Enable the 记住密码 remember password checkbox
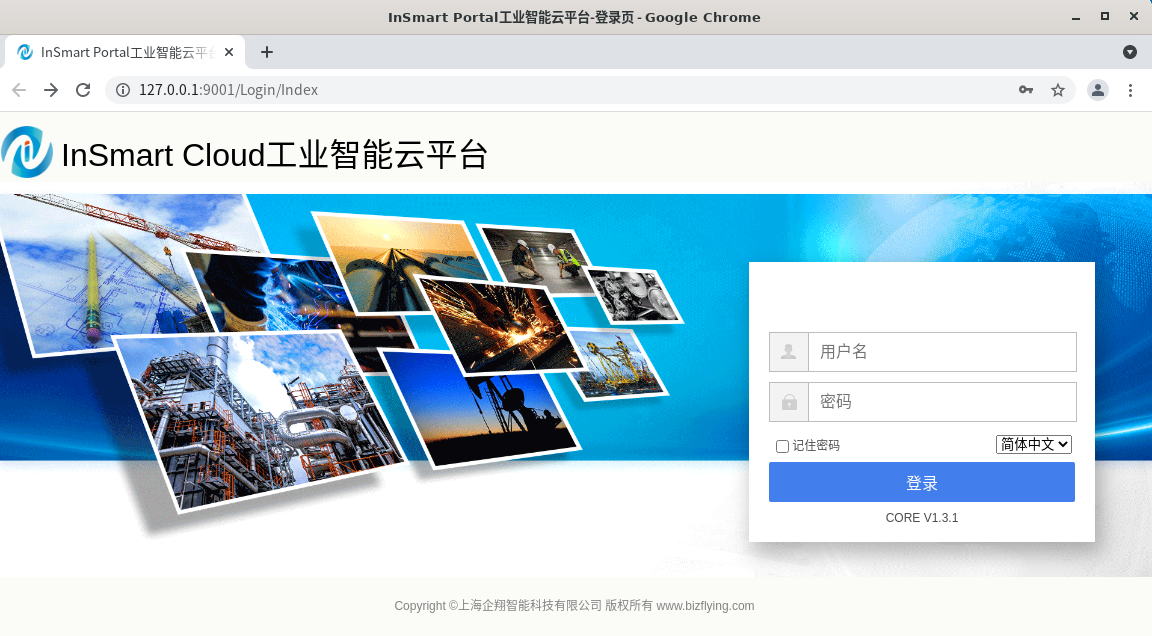Viewport: 1152px width, 636px height. click(782, 446)
